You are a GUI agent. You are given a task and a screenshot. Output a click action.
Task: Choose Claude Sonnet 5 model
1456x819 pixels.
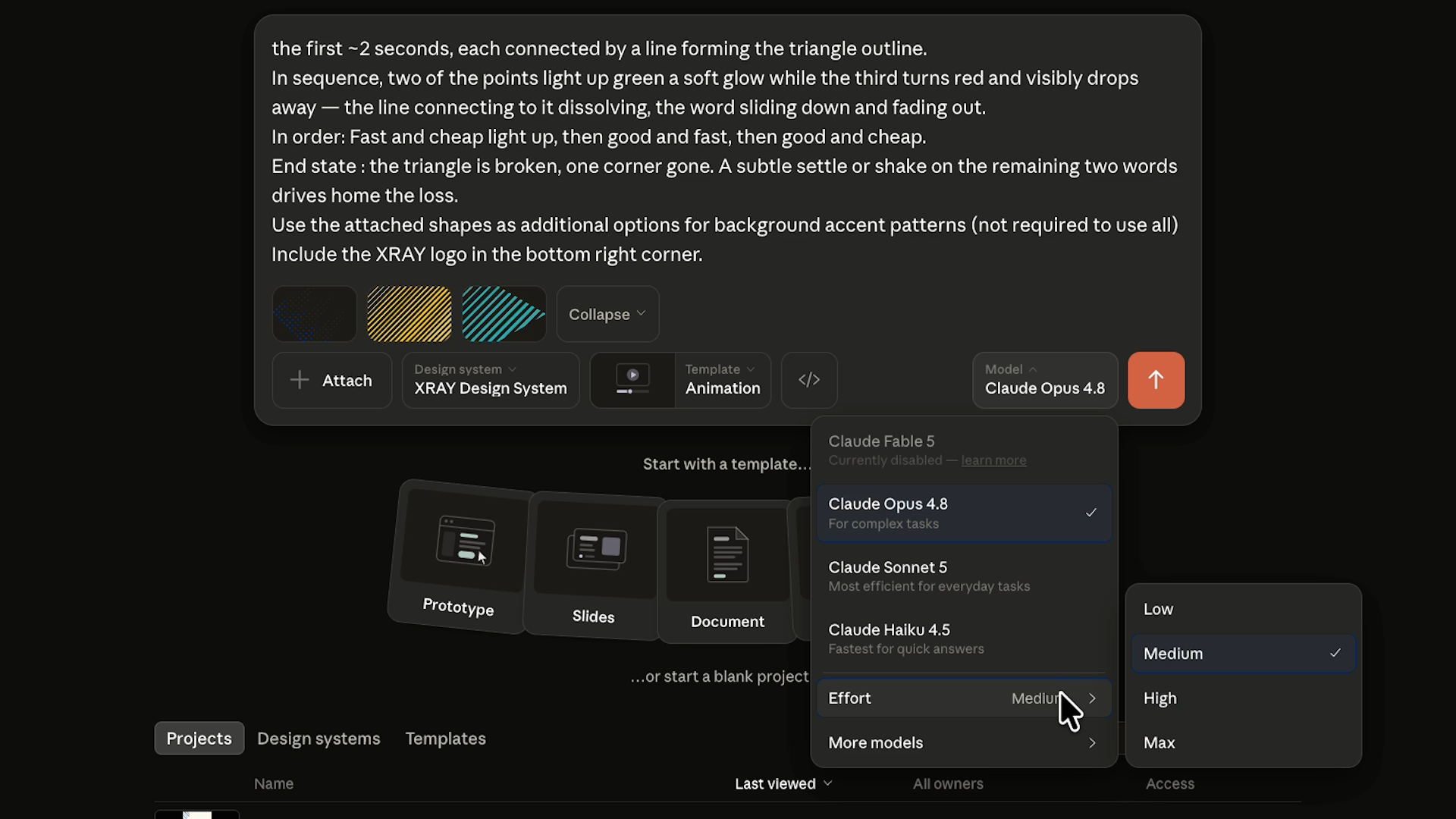964,576
